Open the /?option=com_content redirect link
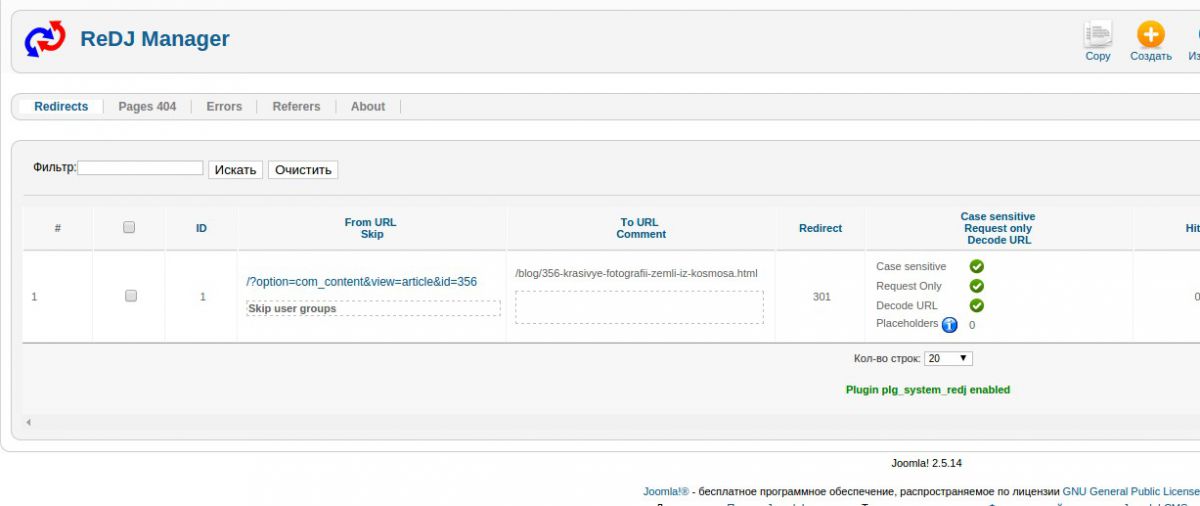The height and width of the screenshot is (506, 1200). tap(362, 282)
